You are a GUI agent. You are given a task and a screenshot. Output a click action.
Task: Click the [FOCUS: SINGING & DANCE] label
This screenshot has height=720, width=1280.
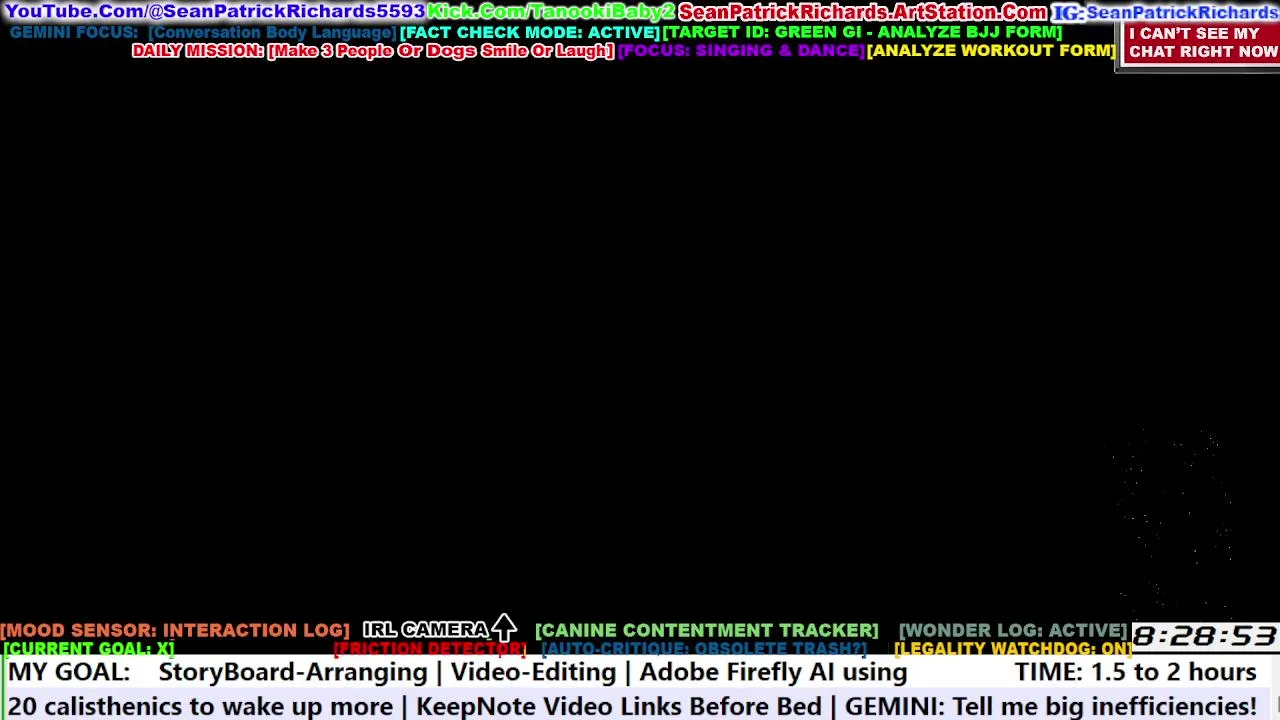741,50
